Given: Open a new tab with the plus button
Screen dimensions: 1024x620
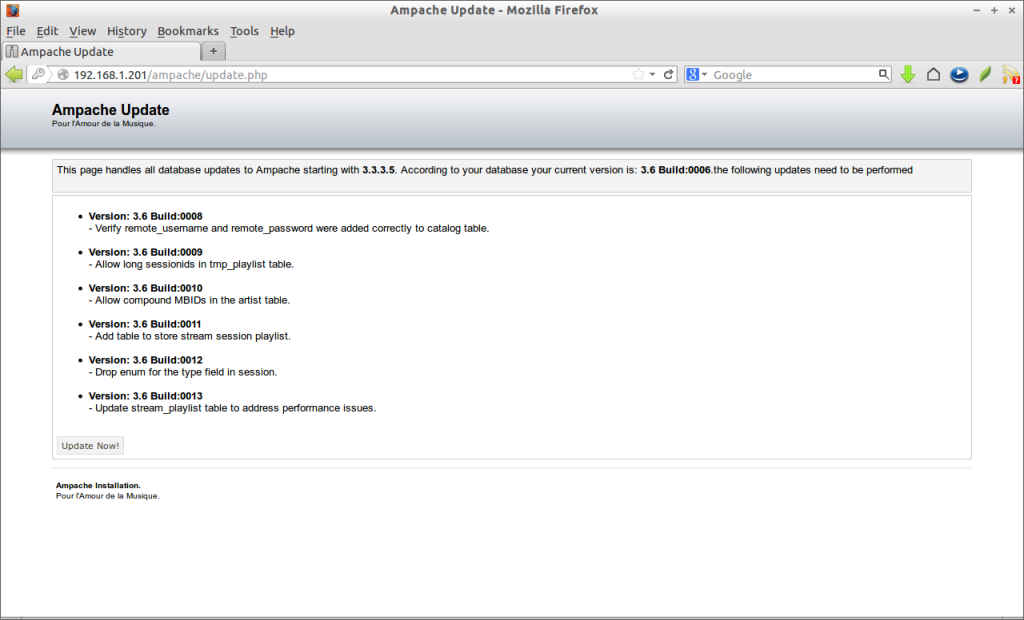Looking at the screenshot, I should (213, 51).
